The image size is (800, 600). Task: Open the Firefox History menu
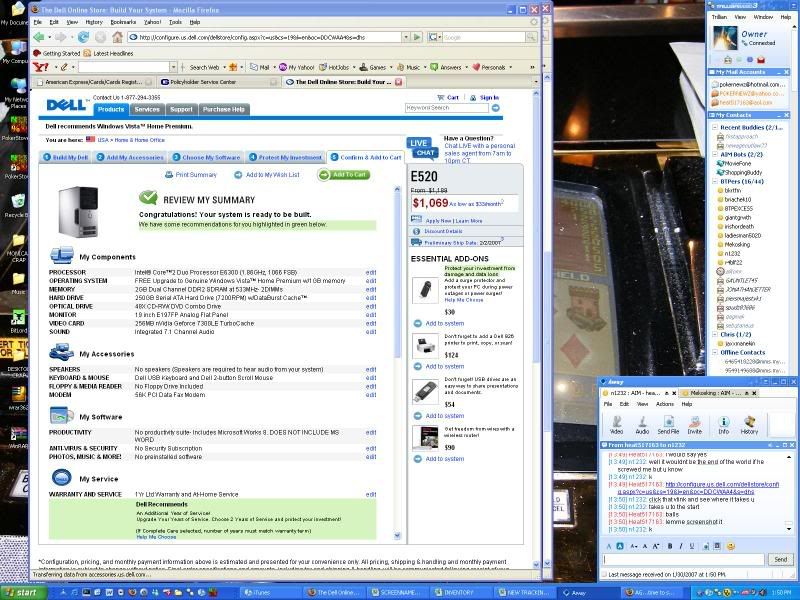[94, 22]
